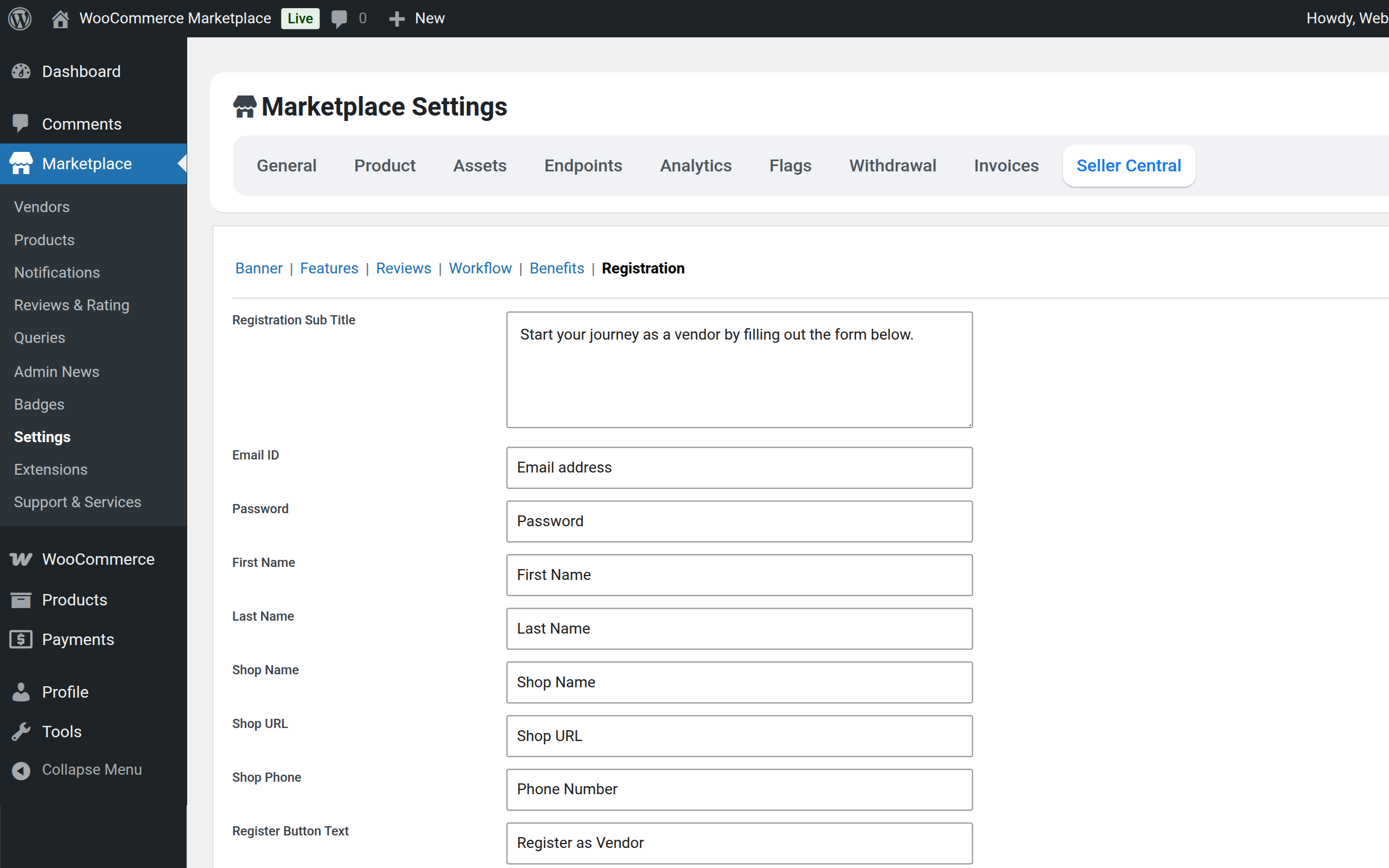The height and width of the screenshot is (868, 1389).
Task: Click the WooCommerce sidebar icon
Action: [x=21, y=559]
